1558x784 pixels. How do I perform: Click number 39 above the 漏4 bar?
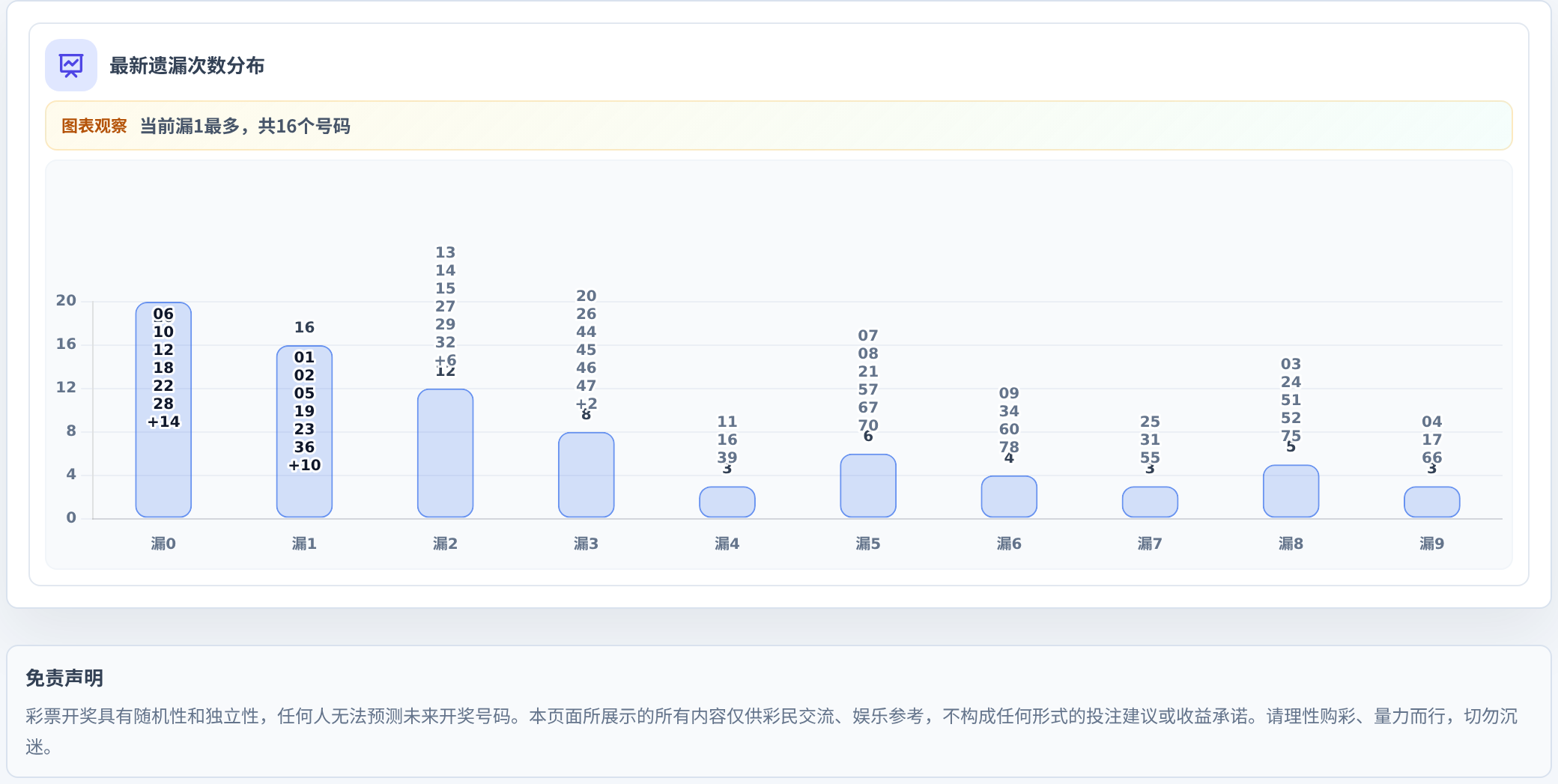pos(727,457)
